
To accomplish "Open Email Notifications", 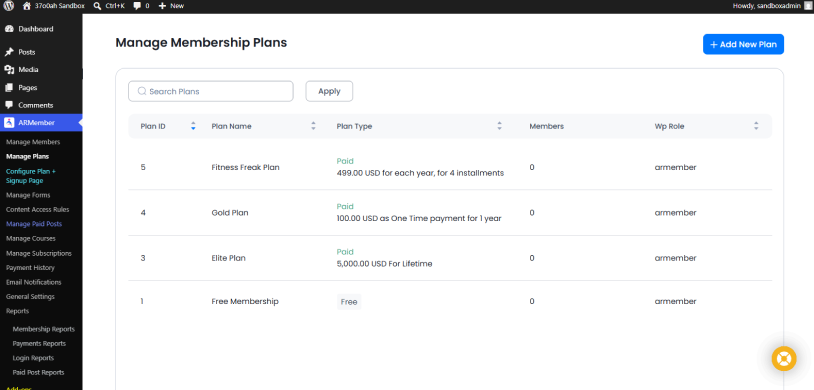I will tap(34, 283).
